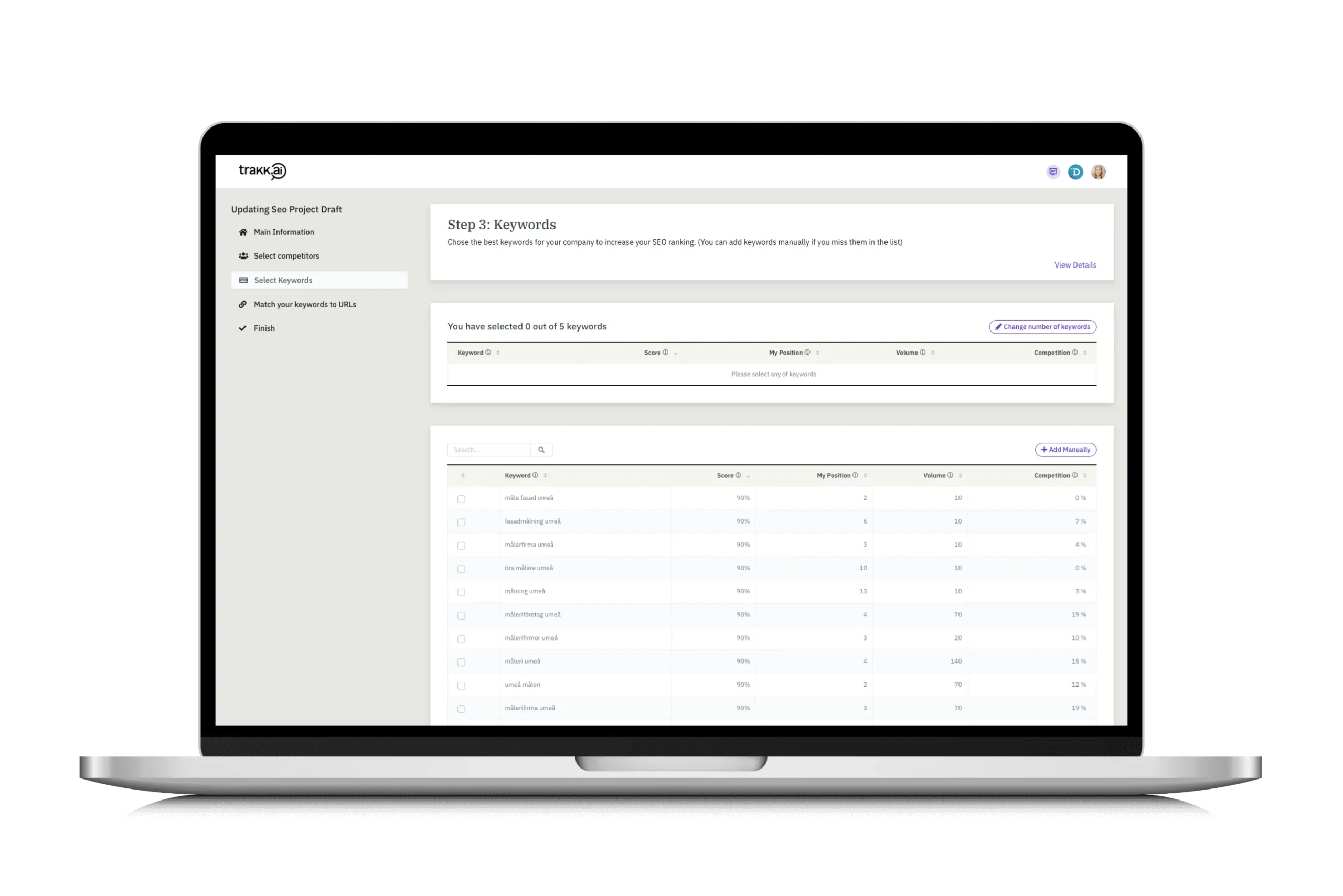Select the 'måleriföretag umeå' keyword checkbox
The height and width of the screenshot is (896, 1343).
click(x=461, y=615)
